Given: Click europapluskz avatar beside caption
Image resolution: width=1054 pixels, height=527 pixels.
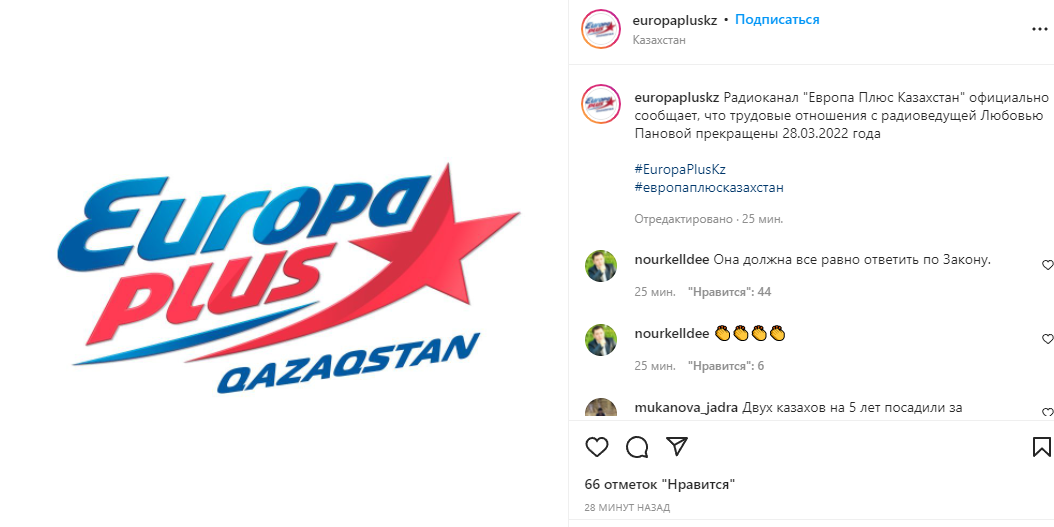Looking at the screenshot, I should point(600,104).
